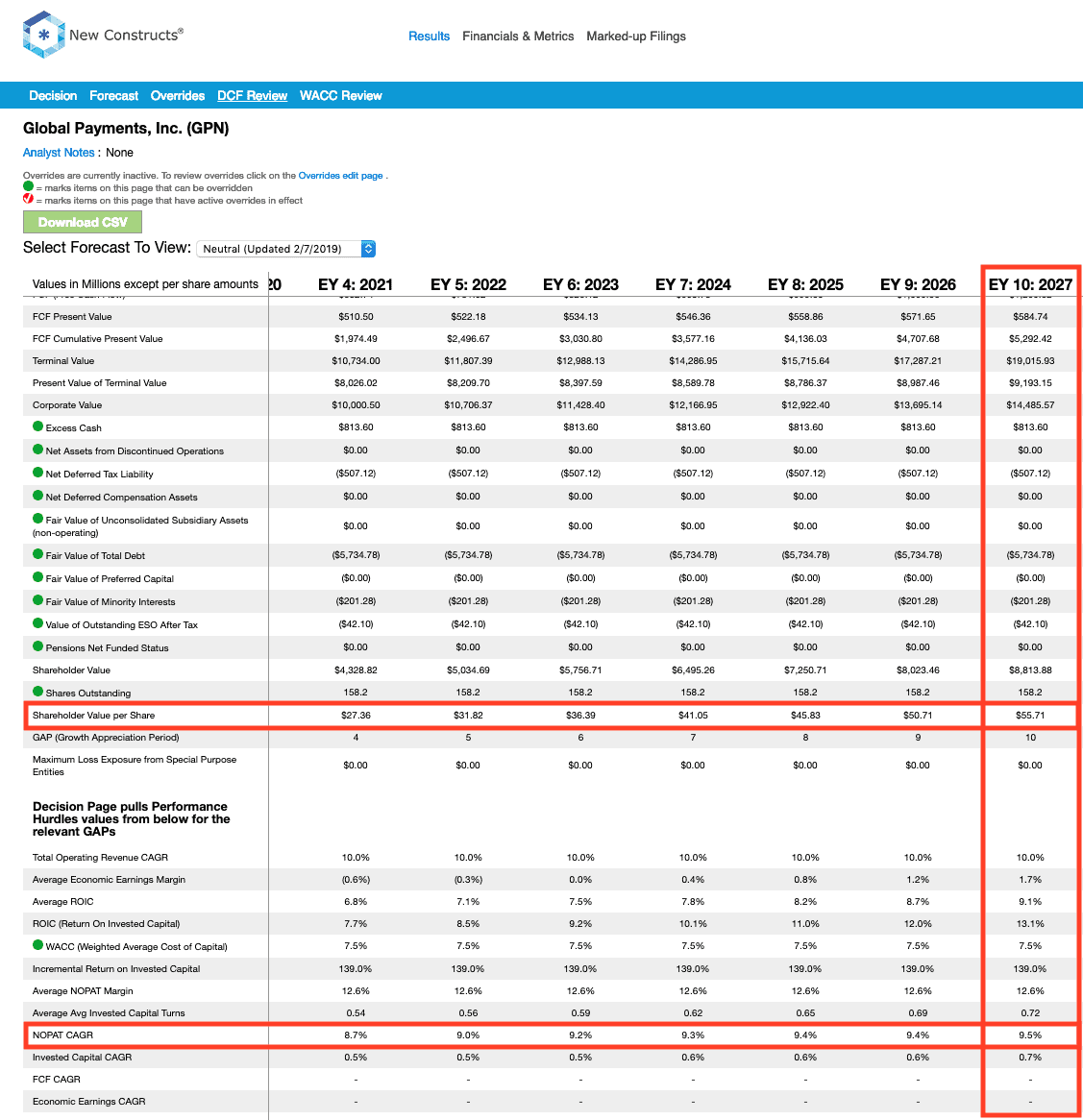Click the GAP (Growth Appreciation Period) row label

tap(106, 737)
